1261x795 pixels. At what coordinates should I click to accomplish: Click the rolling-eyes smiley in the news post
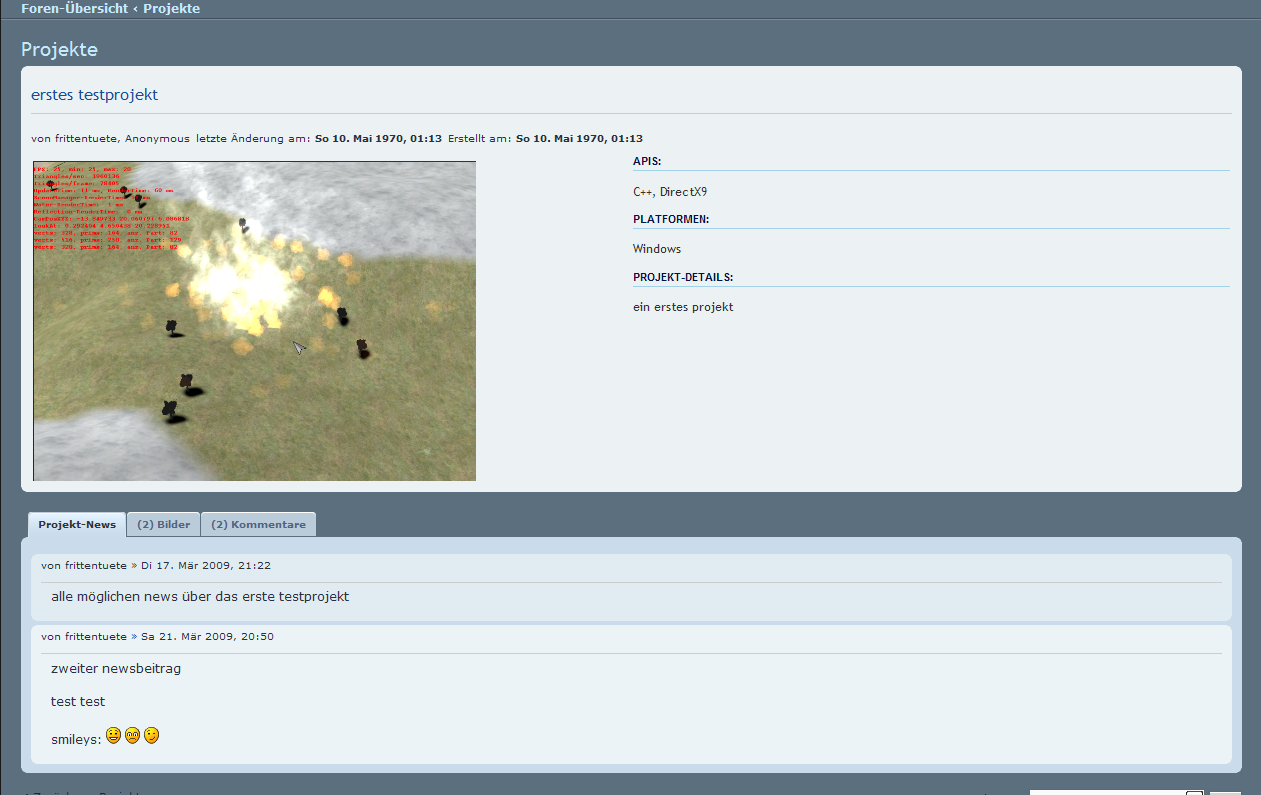point(132,736)
